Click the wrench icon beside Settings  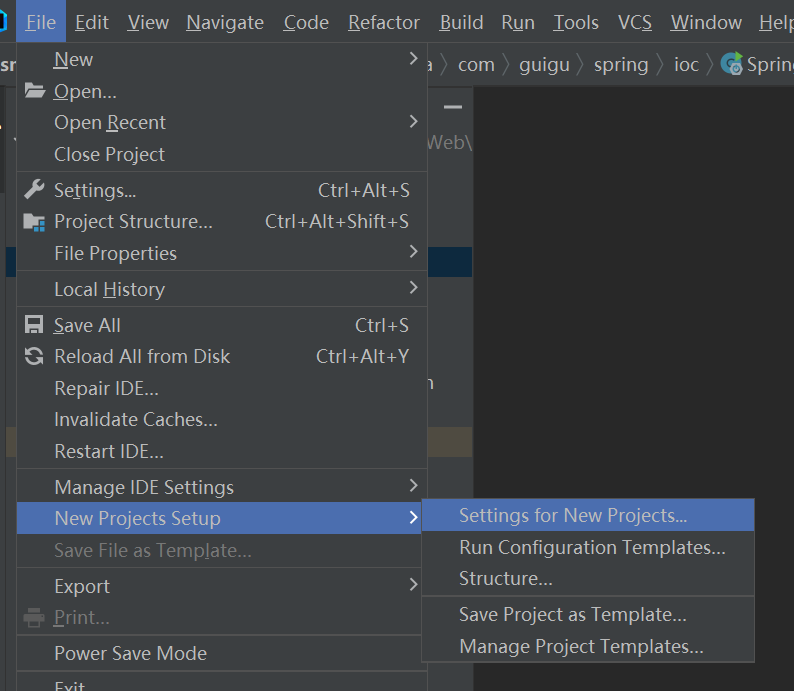point(34,190)
